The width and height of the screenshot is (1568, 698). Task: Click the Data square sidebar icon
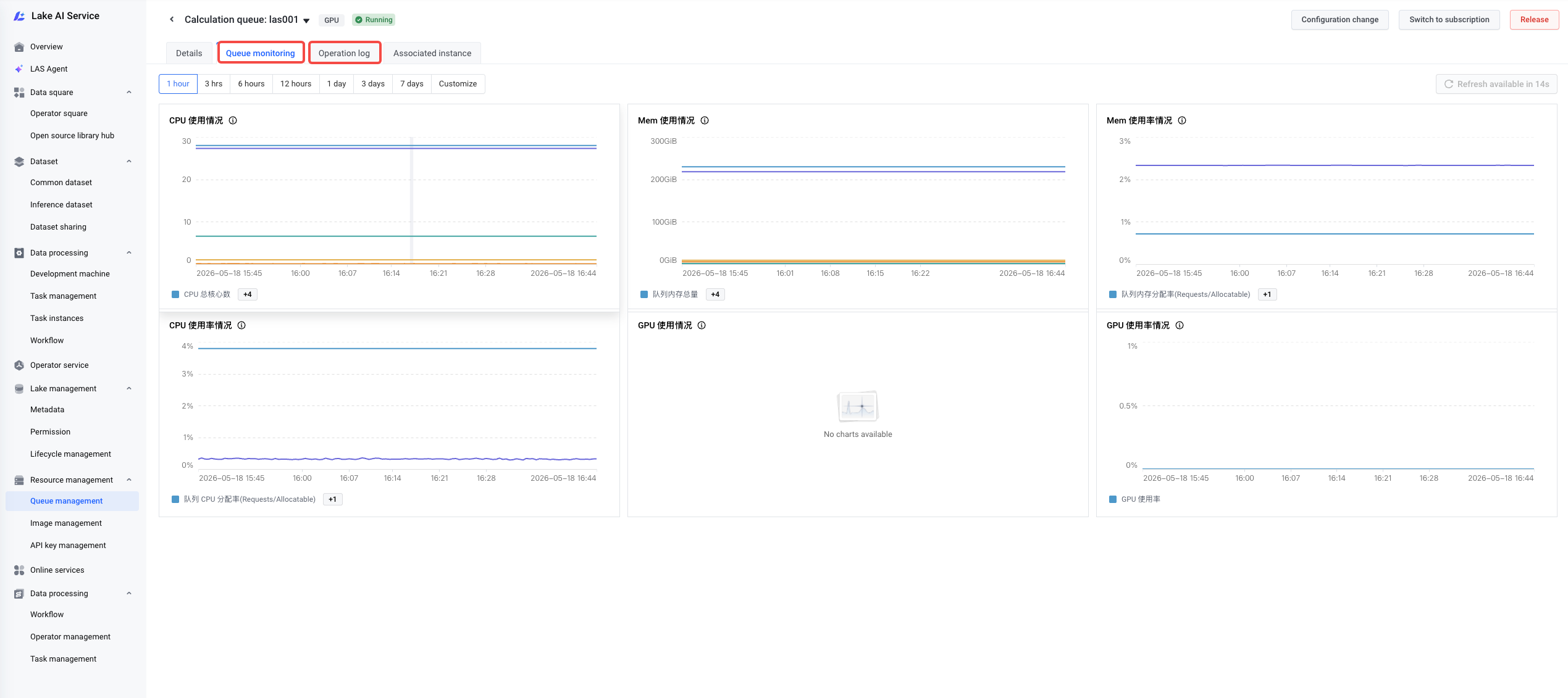pos(19,93)
